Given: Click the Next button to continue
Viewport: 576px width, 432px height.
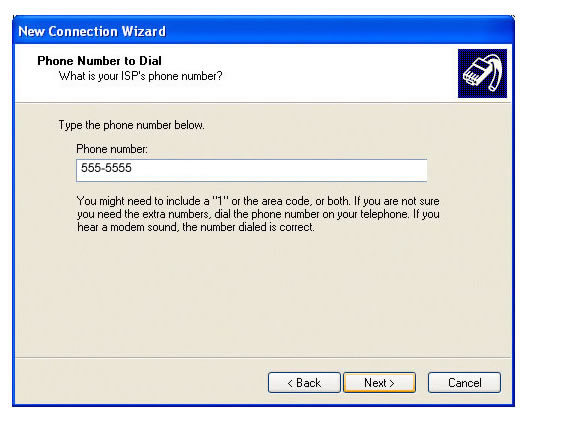Looking at the screenshot, I should tap(379, 383).
